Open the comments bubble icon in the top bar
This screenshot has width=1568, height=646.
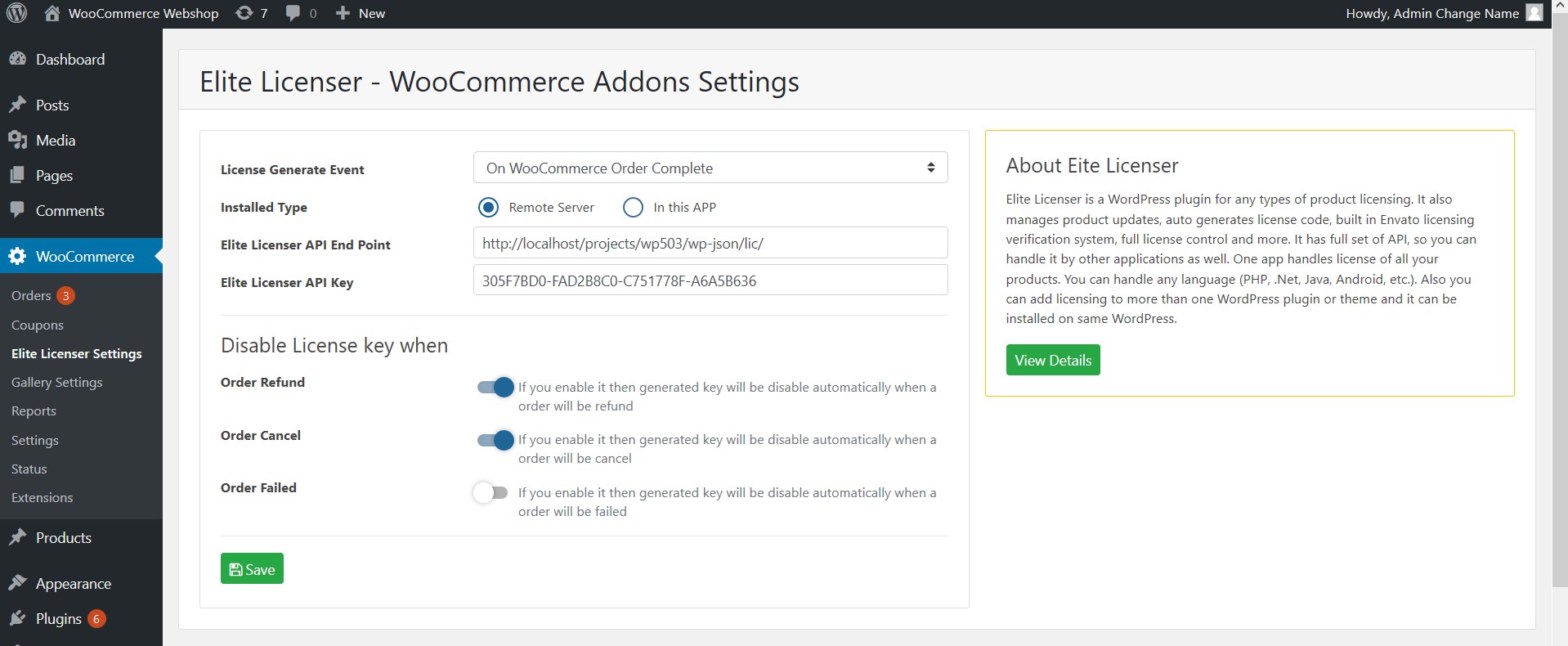[293, 13]
